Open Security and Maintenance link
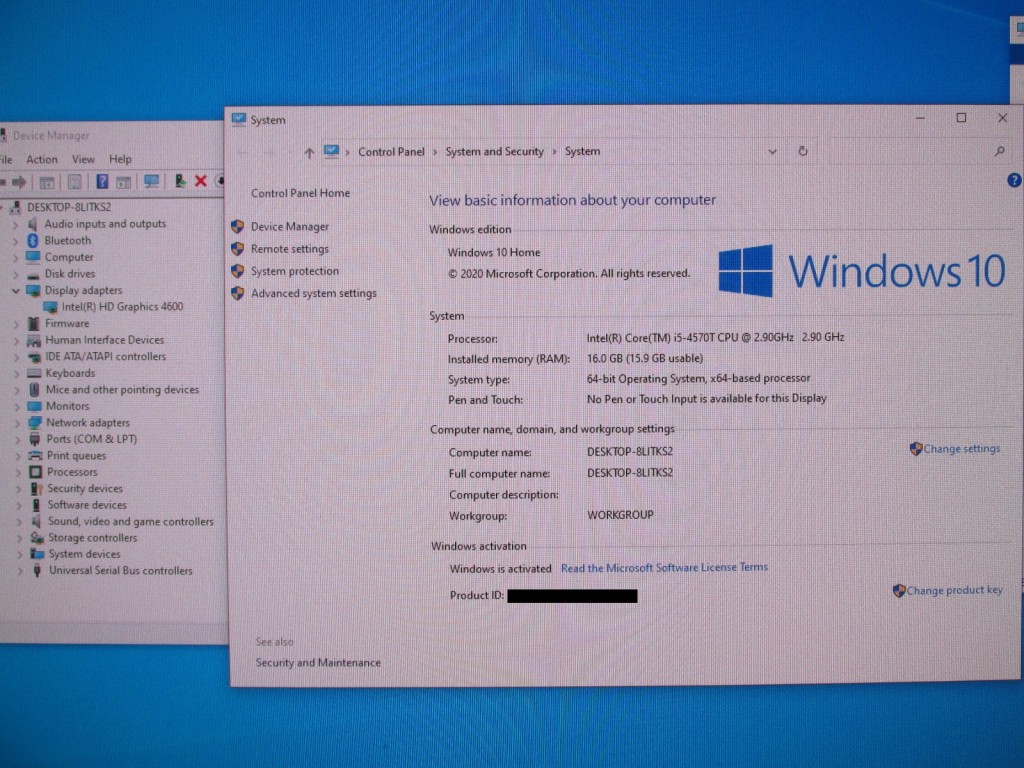Image resolution: width=1024 pixels, height=768 pixels. coord(318,663)
